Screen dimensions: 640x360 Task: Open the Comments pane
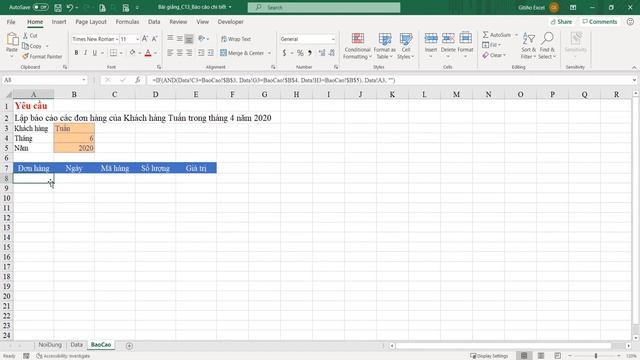[600, 22]
